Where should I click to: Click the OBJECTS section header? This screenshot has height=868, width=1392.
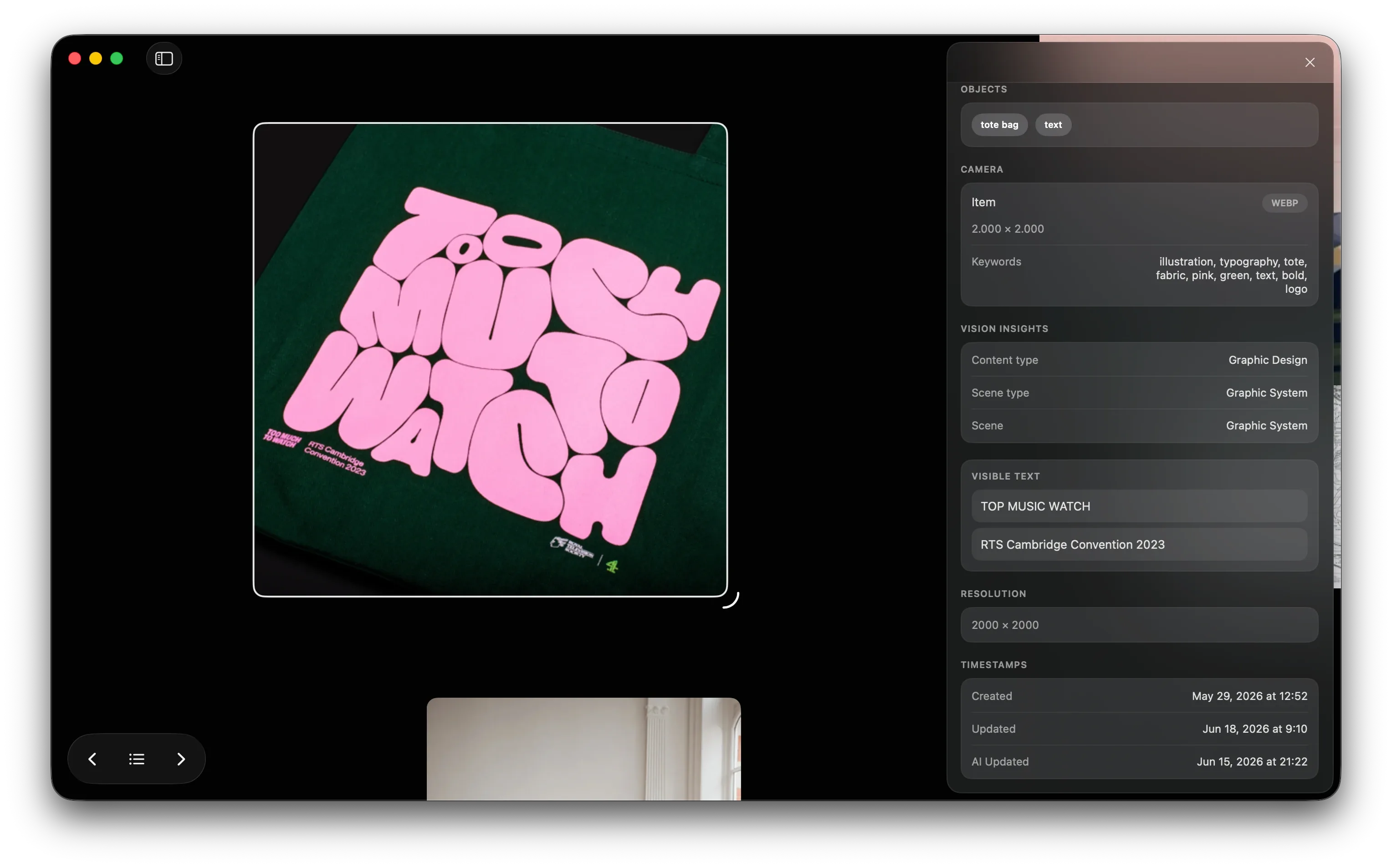tap(983, 89)
